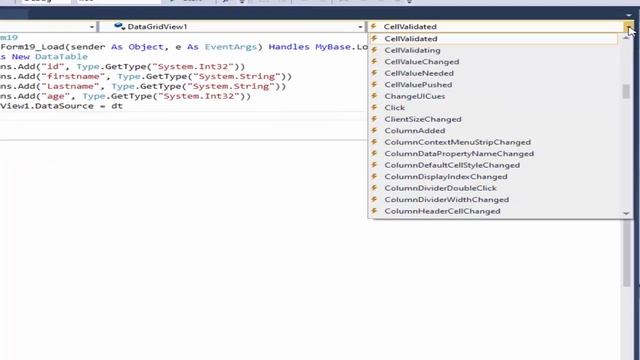The image size is (640, 360).
Task: Click the DataTable type keyword
Action: (61, 57)
